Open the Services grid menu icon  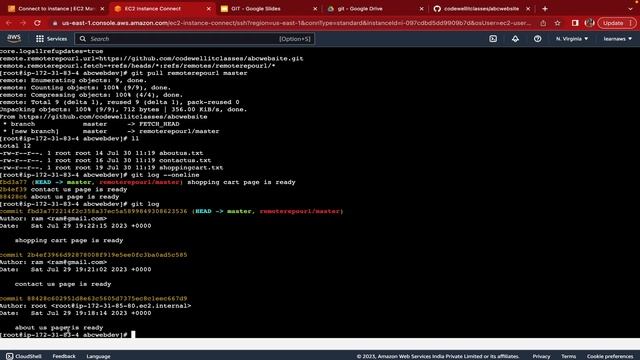click(x=40, y=39)
